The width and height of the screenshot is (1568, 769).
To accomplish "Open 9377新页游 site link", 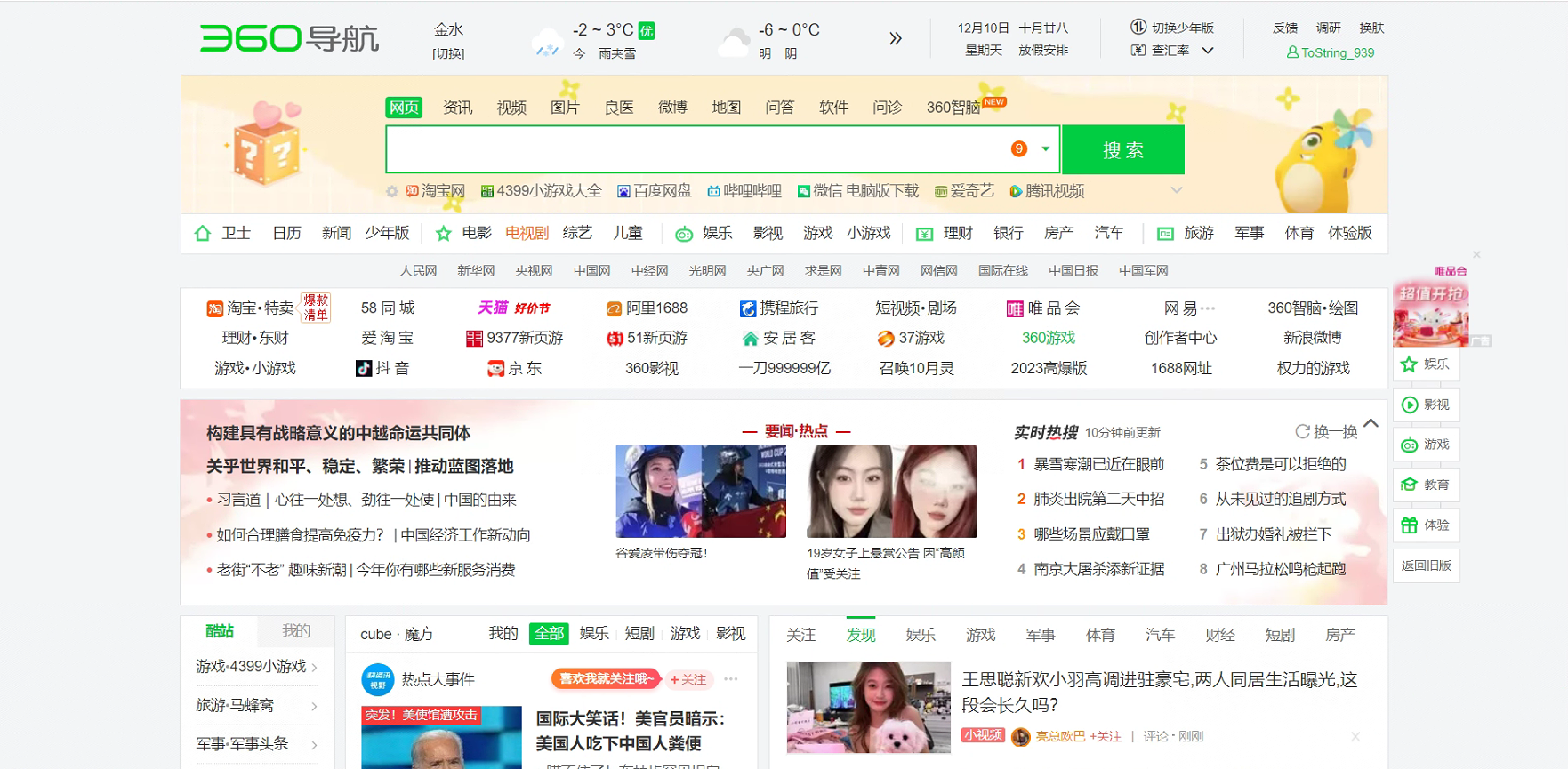I will 515,338.
